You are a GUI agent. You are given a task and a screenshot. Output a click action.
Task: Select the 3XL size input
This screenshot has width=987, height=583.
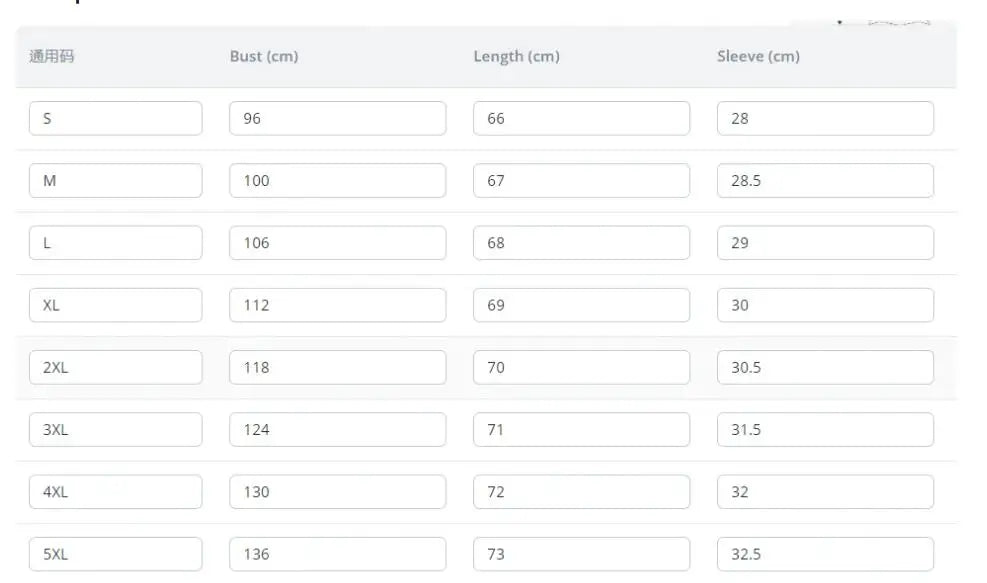115,430
